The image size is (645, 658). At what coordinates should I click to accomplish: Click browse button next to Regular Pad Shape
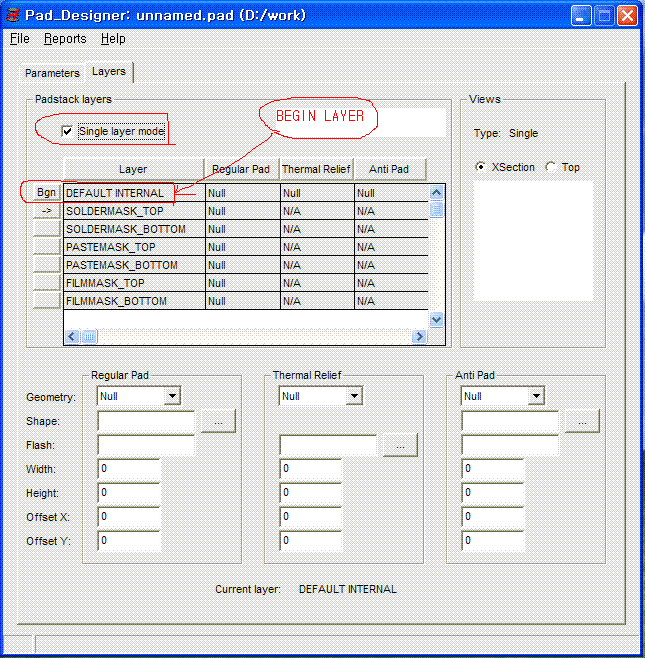(218, 422)
